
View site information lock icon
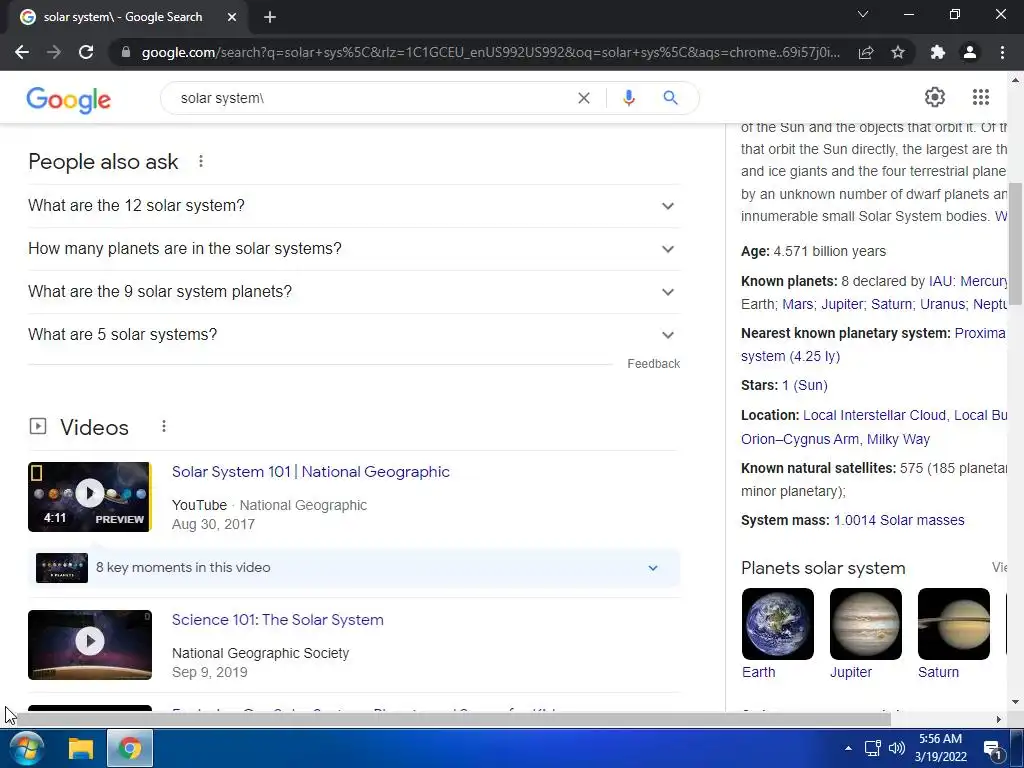126,52
